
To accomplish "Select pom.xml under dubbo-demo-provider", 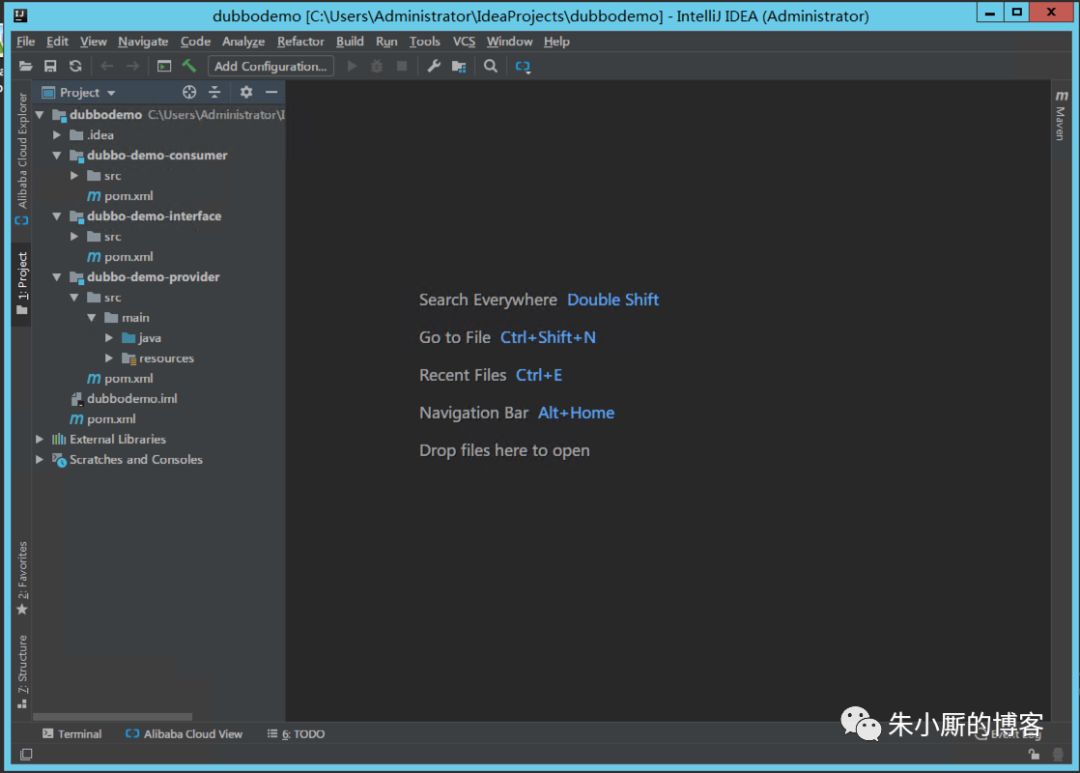I will click(x=128, y=378).
